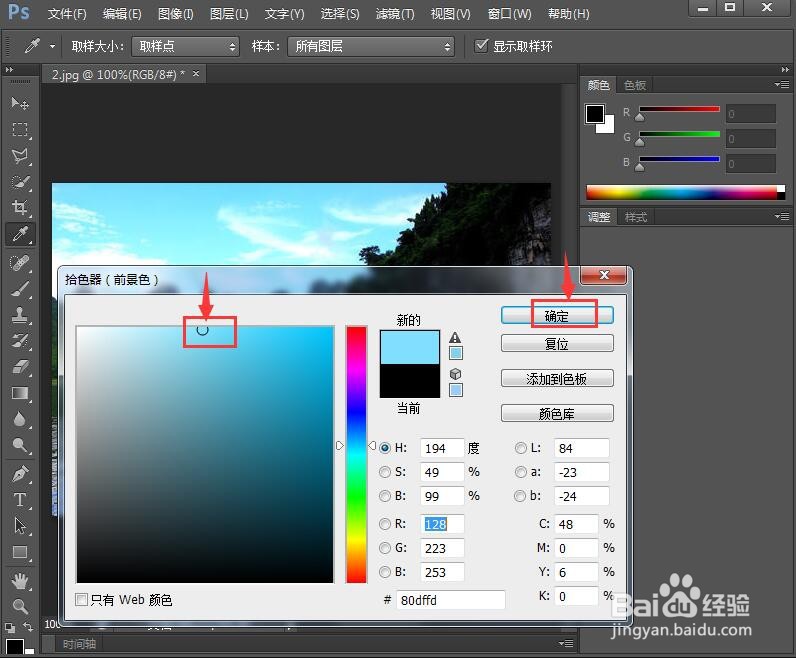This screenshot has width=796, height=658.
Task: Select the L lightness radio button
Action: point(520,448)
